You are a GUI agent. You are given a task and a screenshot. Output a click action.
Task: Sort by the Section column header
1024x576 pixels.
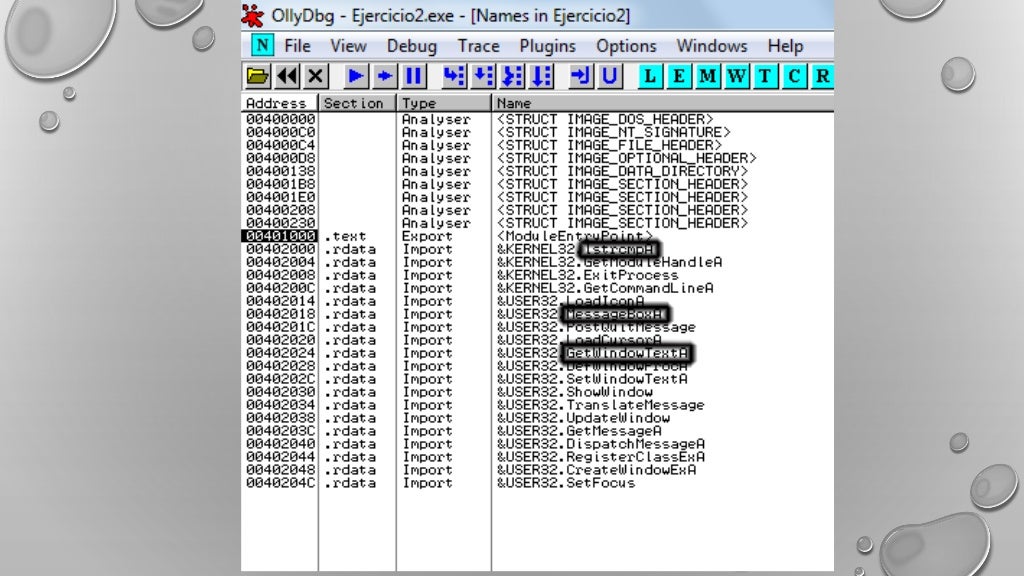click(357, 103)
